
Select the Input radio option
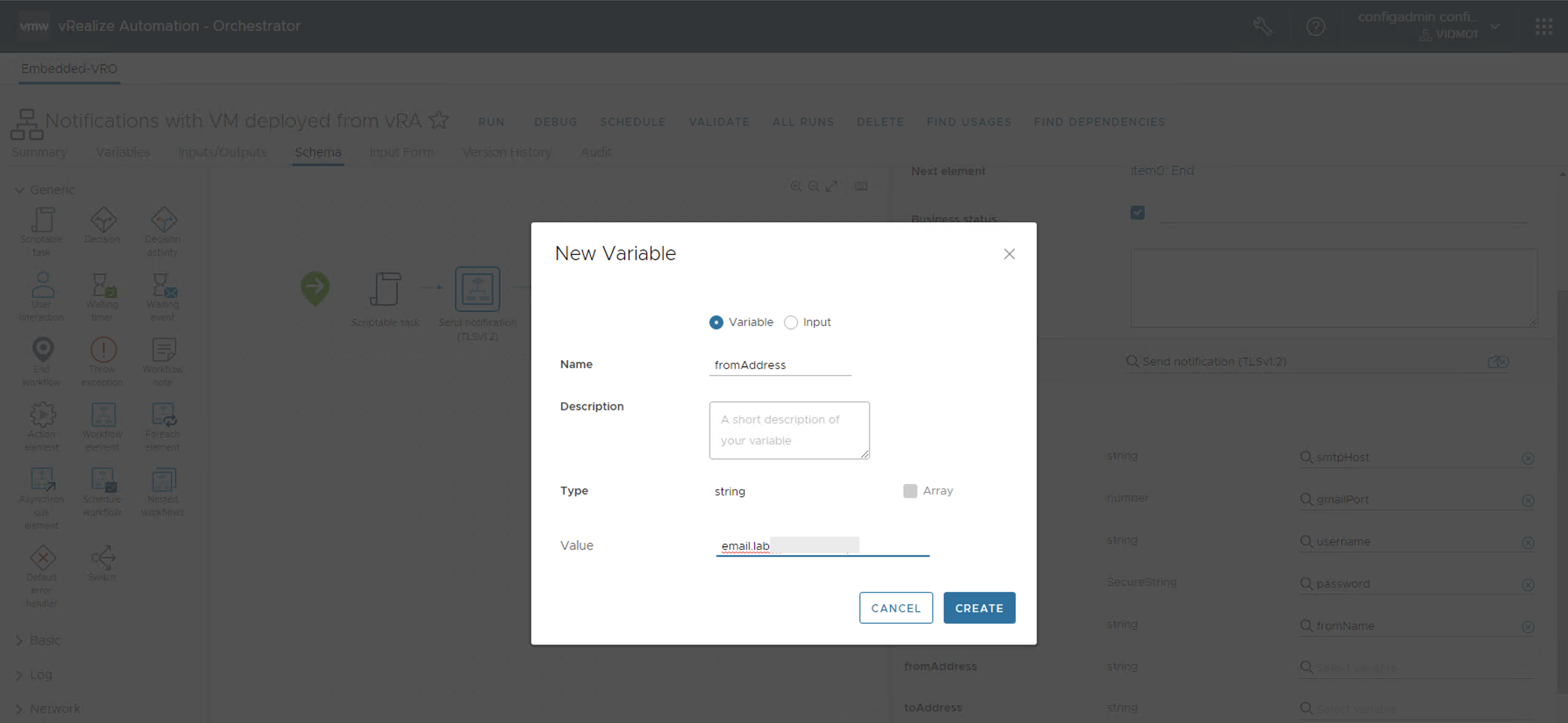coord(791,322)
